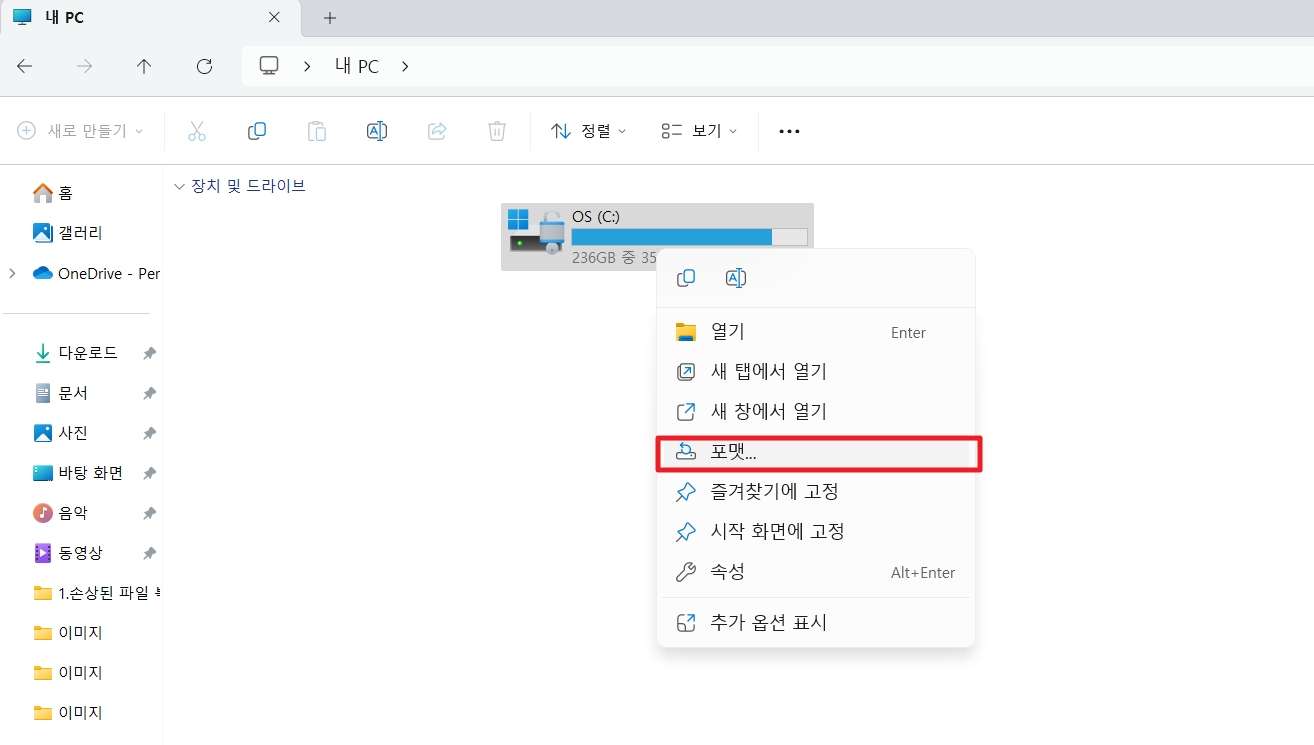Click the monitor icon in address bar
Screen dimensions: 1314x745
[269, 66]
